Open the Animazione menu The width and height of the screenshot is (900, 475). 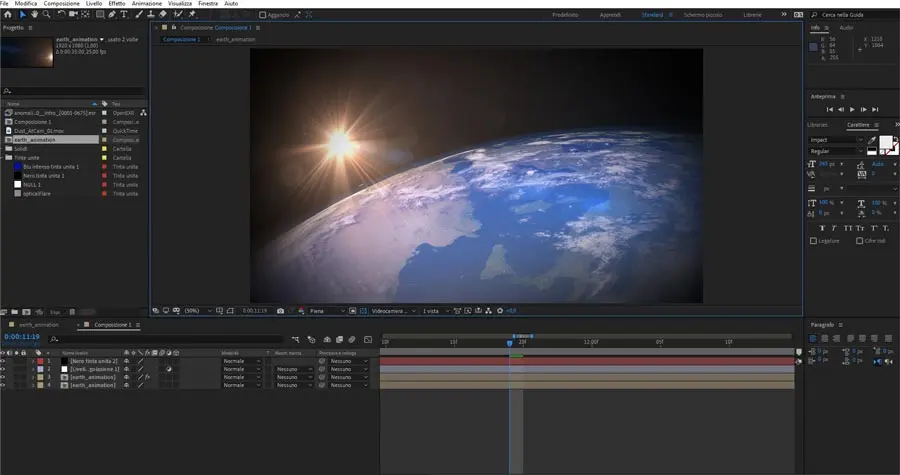tap(147, 3)
